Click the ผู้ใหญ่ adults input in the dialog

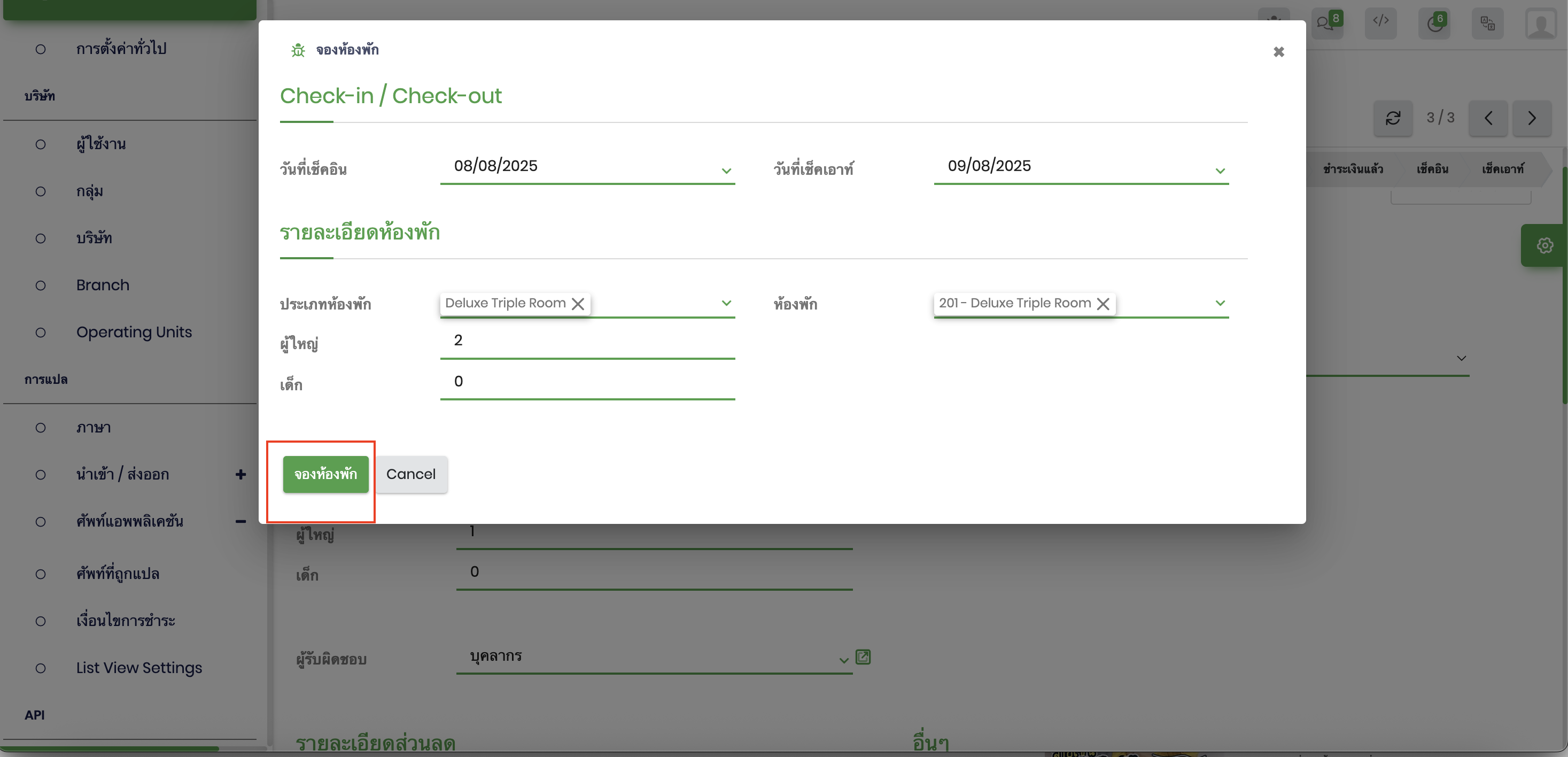click(x=587, y=341)
